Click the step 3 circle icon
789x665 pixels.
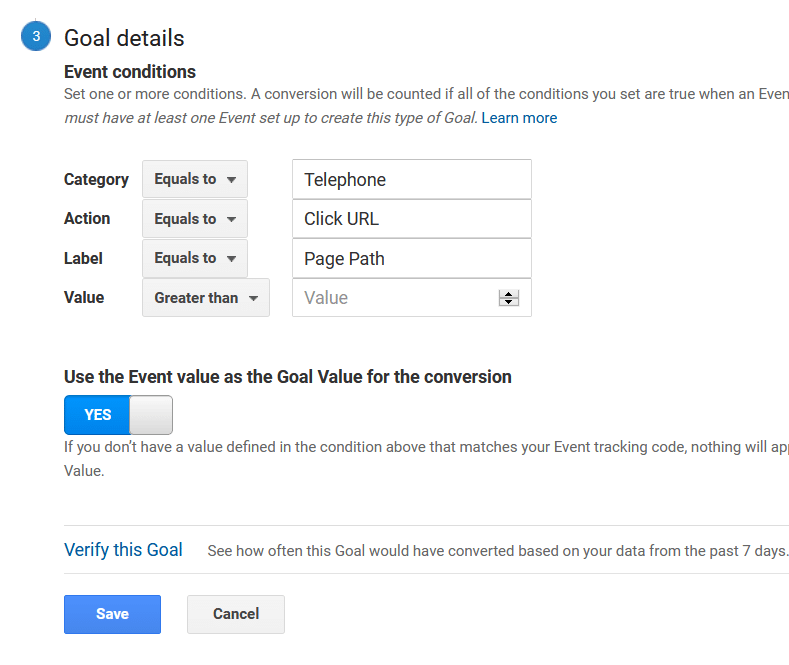36,36
